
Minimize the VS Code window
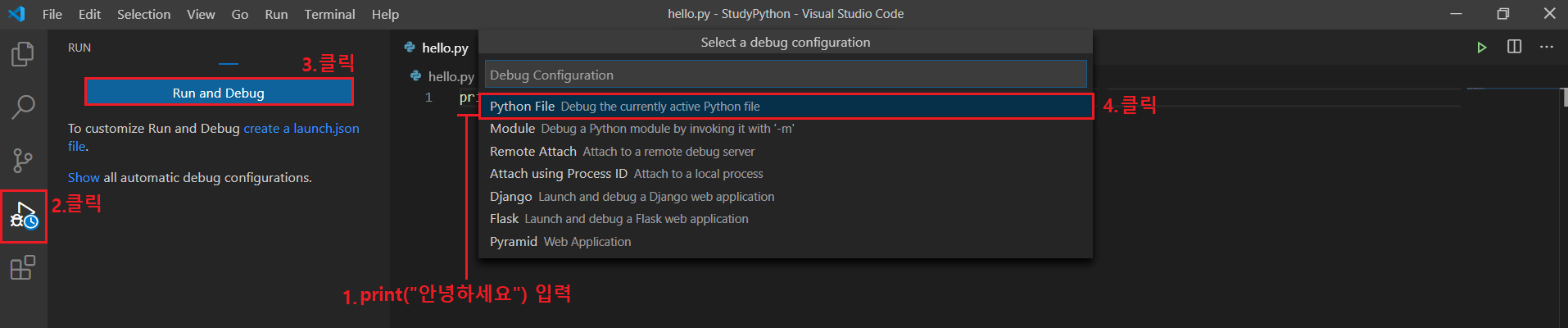1456,14
